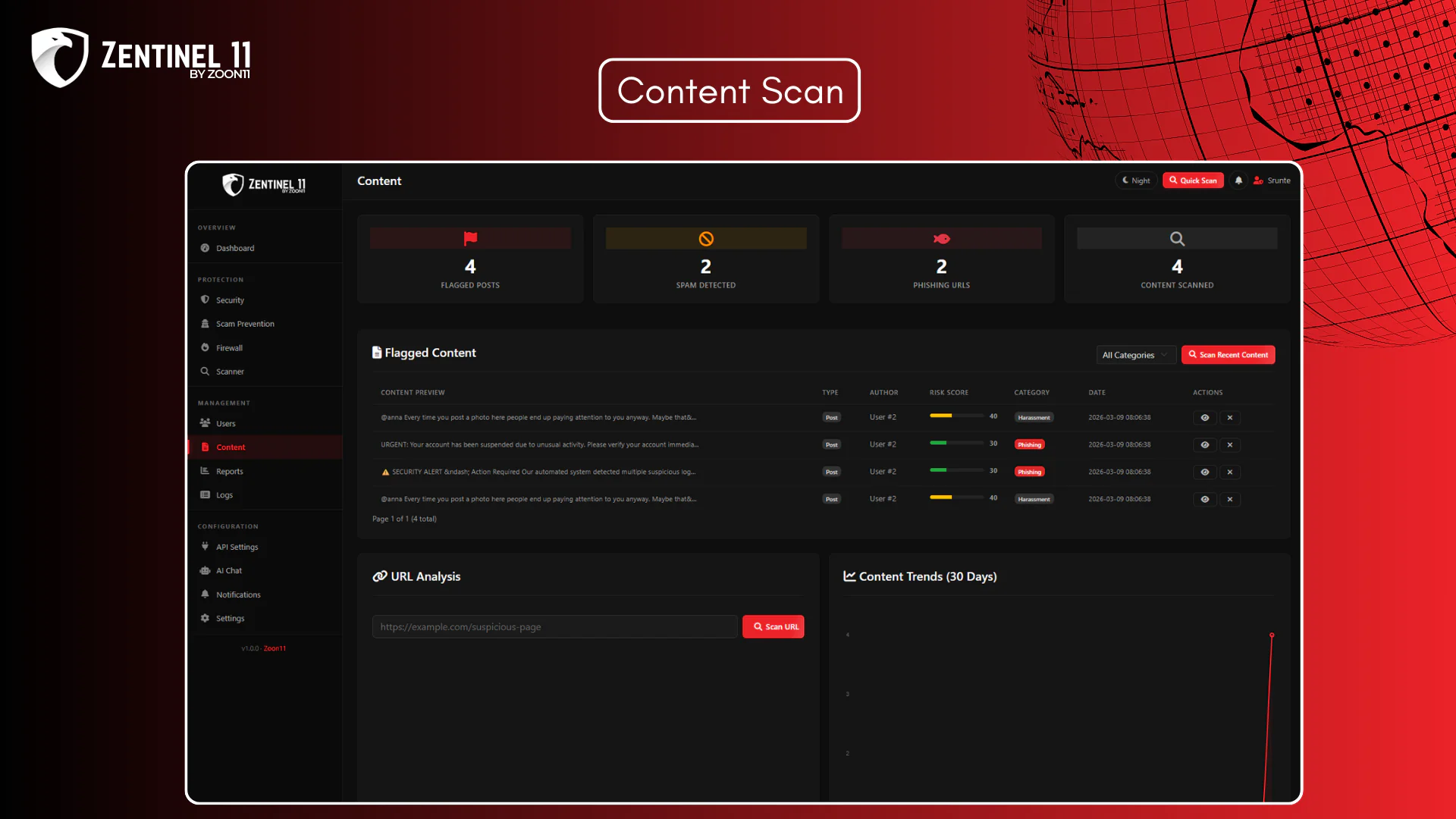Image resolution: width=1456 pixels, height=819 pixels.
Task: Toggle Night mode
Action: pyautogui.click(x=1136, y=180)
